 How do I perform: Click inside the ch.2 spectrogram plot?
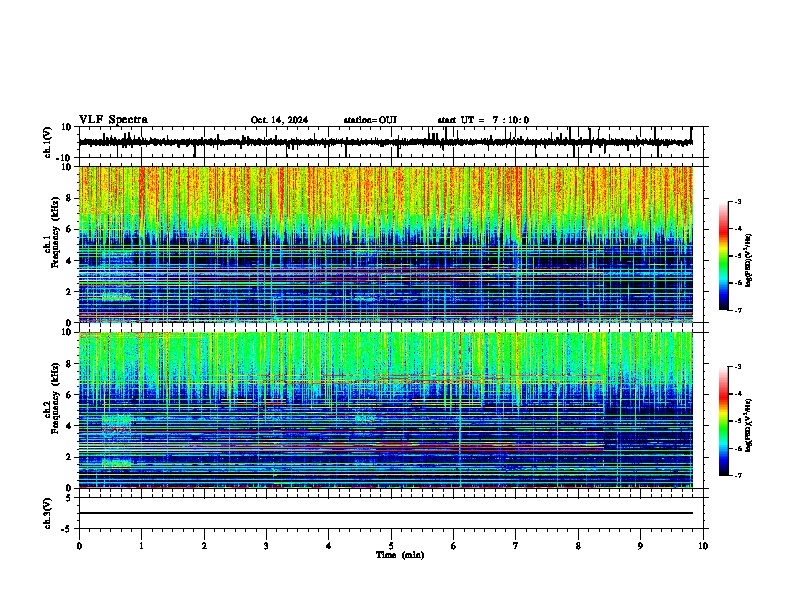[386, 410]
